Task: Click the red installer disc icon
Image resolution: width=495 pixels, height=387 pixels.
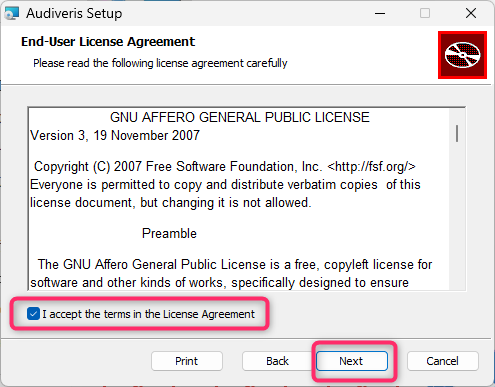Action: coord(462,55)
